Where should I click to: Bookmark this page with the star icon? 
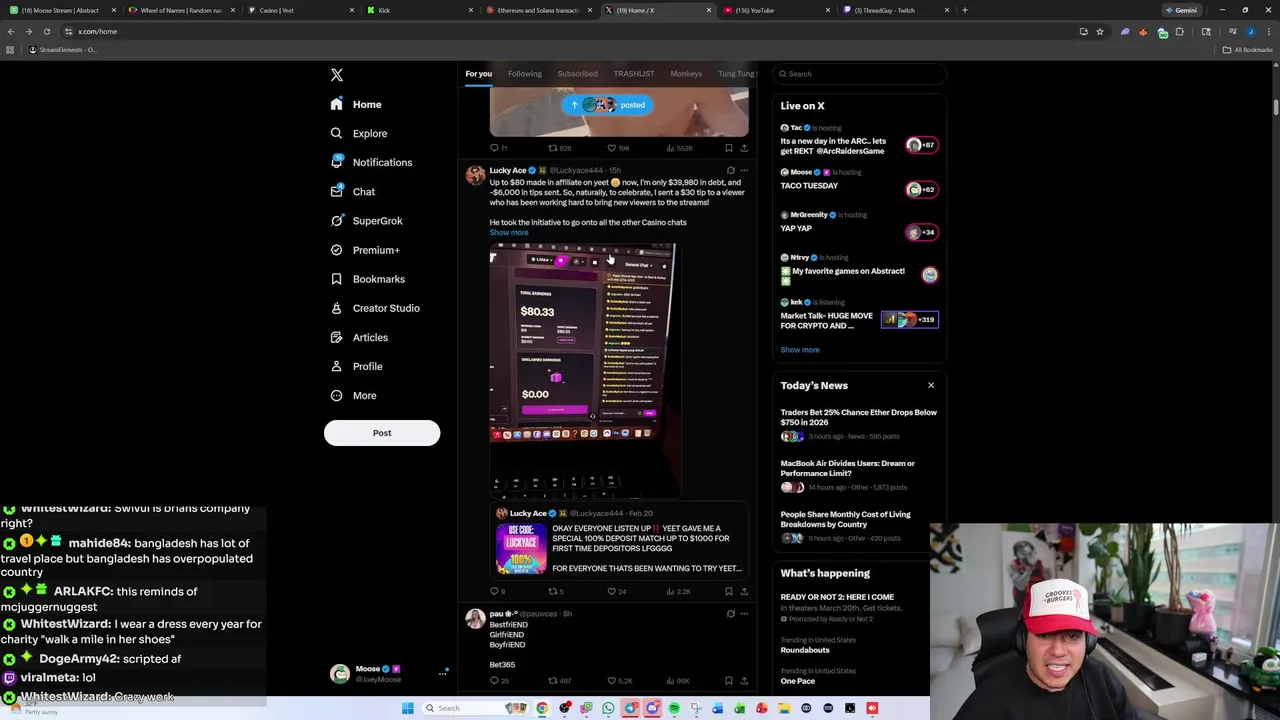1100,31
